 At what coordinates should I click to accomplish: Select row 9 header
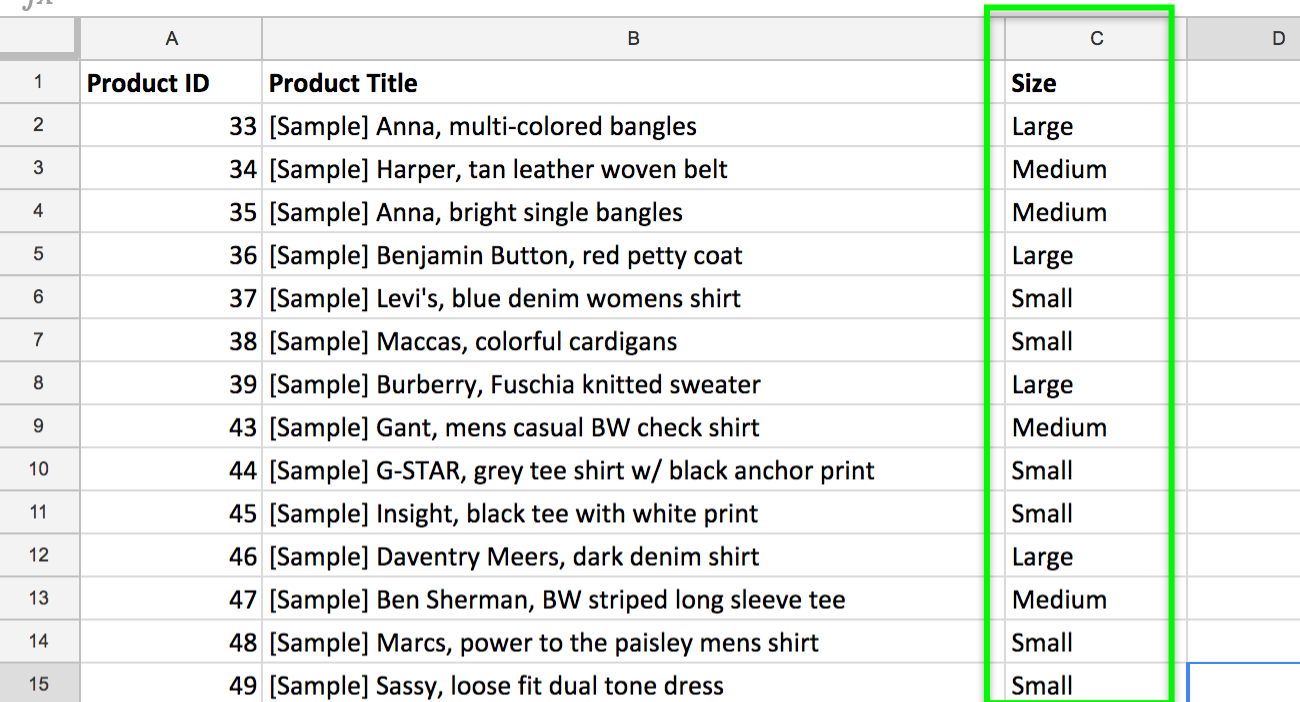click(x=39, y=427)
